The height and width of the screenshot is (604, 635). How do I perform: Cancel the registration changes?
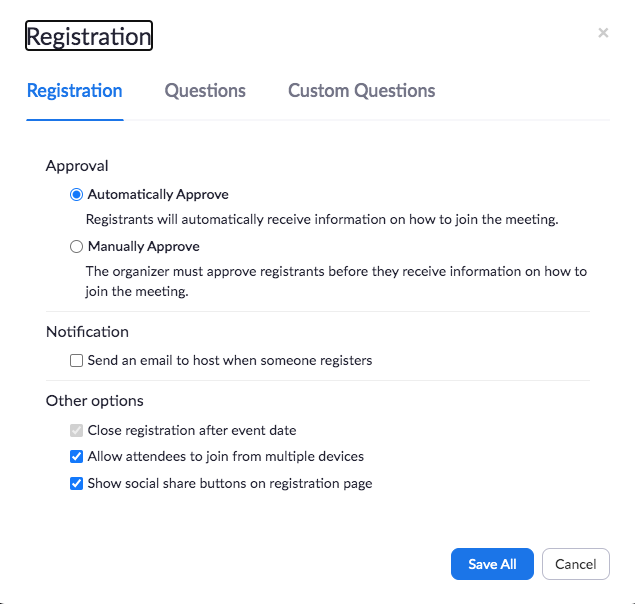[575, 564]
